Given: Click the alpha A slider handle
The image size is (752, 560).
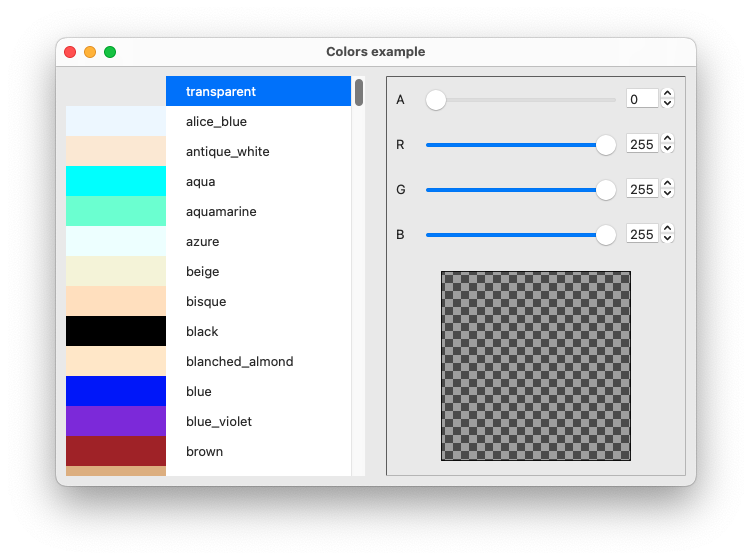Looking at the screenshot, I should coord(436,100).
